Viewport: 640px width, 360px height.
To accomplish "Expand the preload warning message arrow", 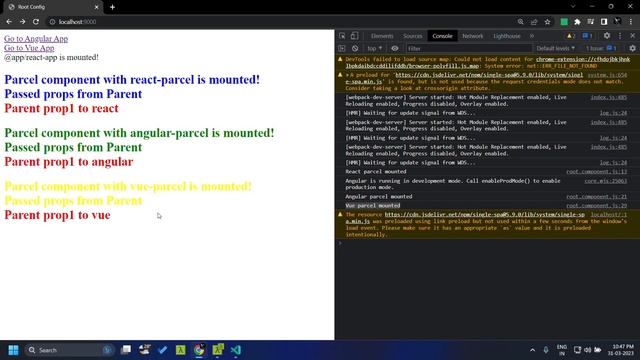I will pyautogui.click(x=347, y=75).
